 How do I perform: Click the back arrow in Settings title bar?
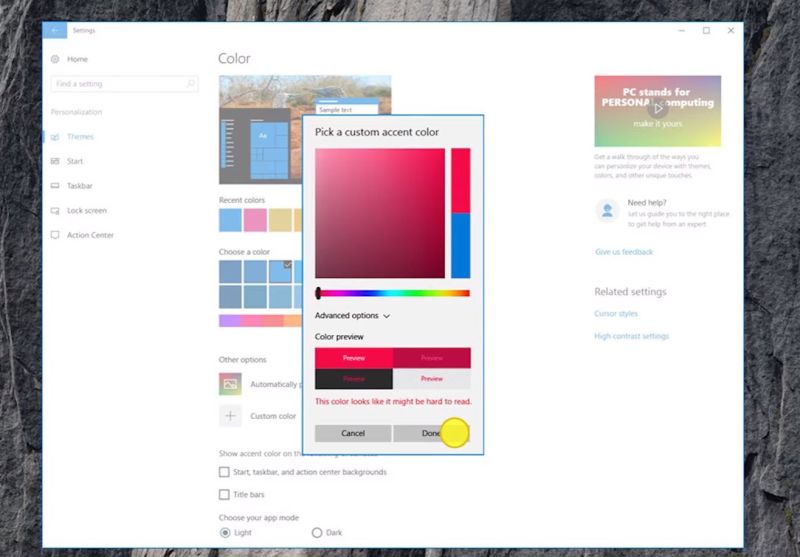tap(54, 30)
